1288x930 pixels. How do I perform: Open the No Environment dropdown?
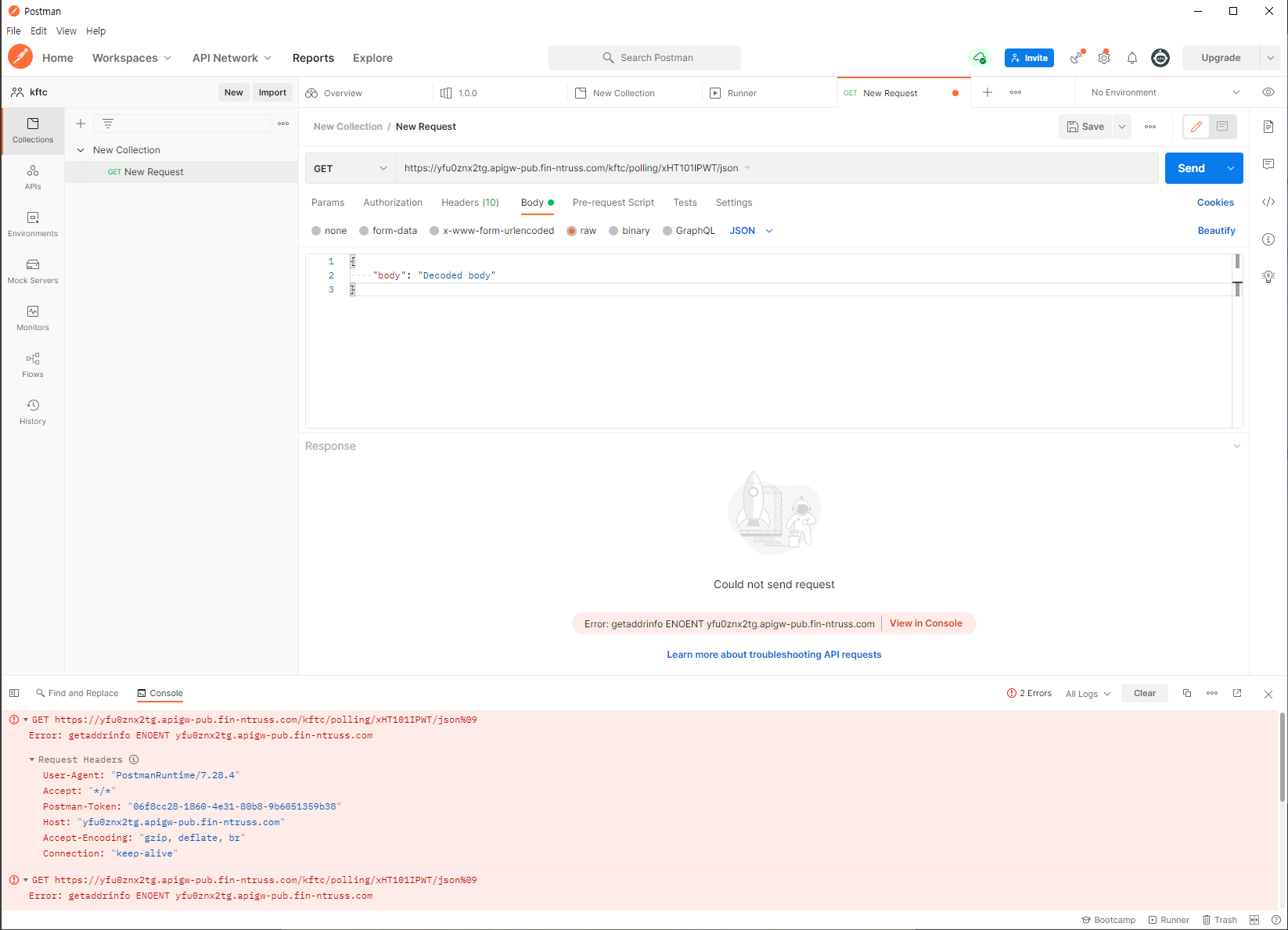pos(1165,92)
